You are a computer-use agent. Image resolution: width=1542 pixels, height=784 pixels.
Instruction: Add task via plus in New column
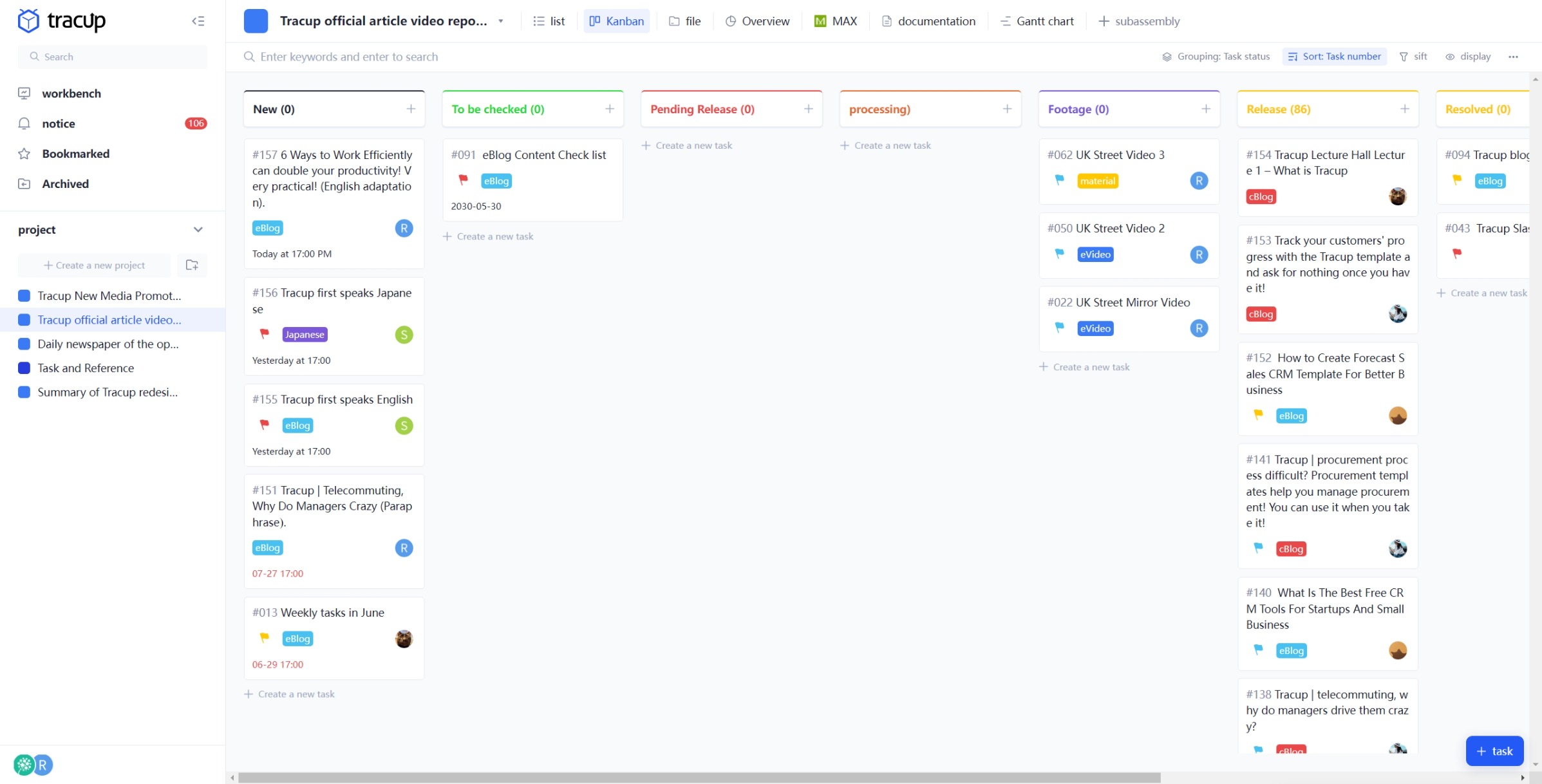pyautogui.click(x=411, y=109)
